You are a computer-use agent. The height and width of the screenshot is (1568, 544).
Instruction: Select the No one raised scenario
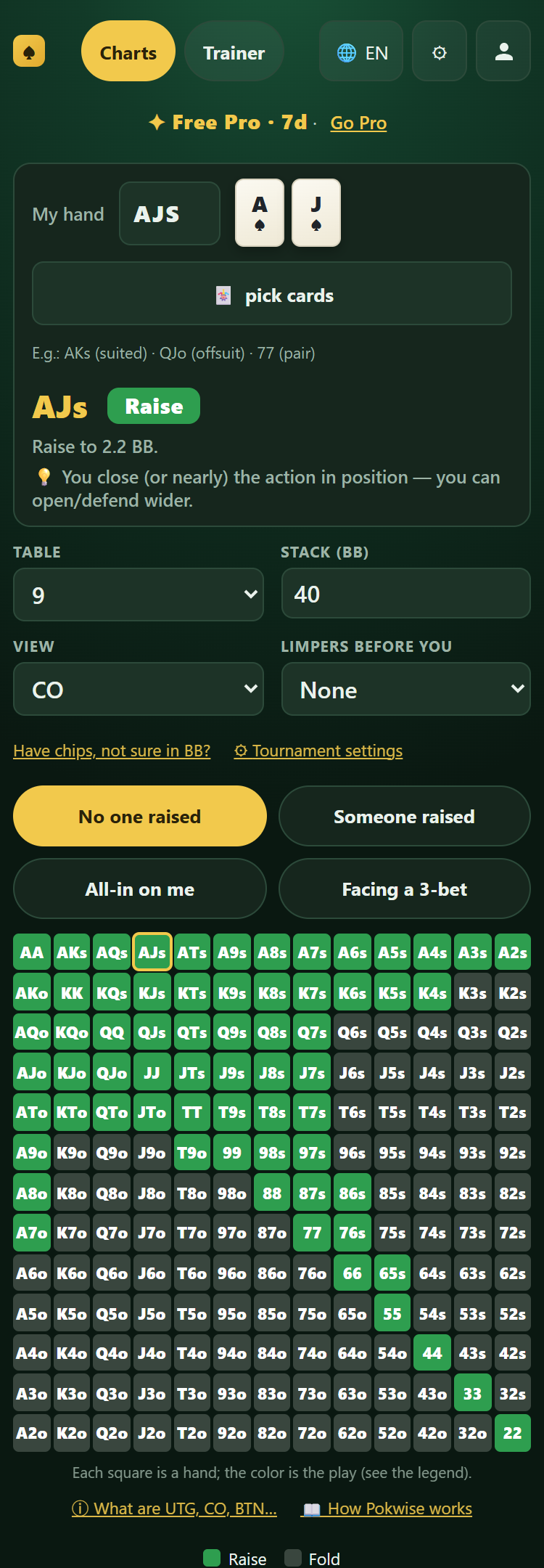pyautogui.click(x=140, y=816)
